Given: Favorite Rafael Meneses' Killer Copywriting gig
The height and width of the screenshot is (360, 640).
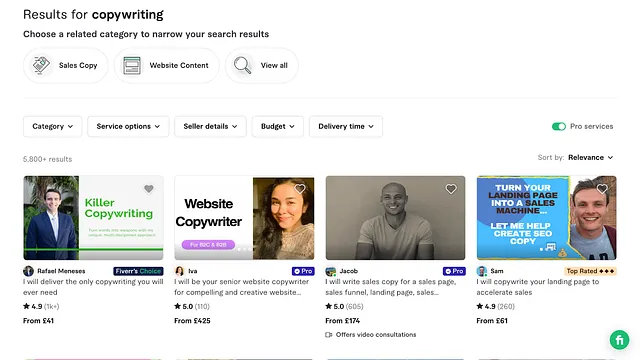Looking at the screenshot, I should point(149,189).
